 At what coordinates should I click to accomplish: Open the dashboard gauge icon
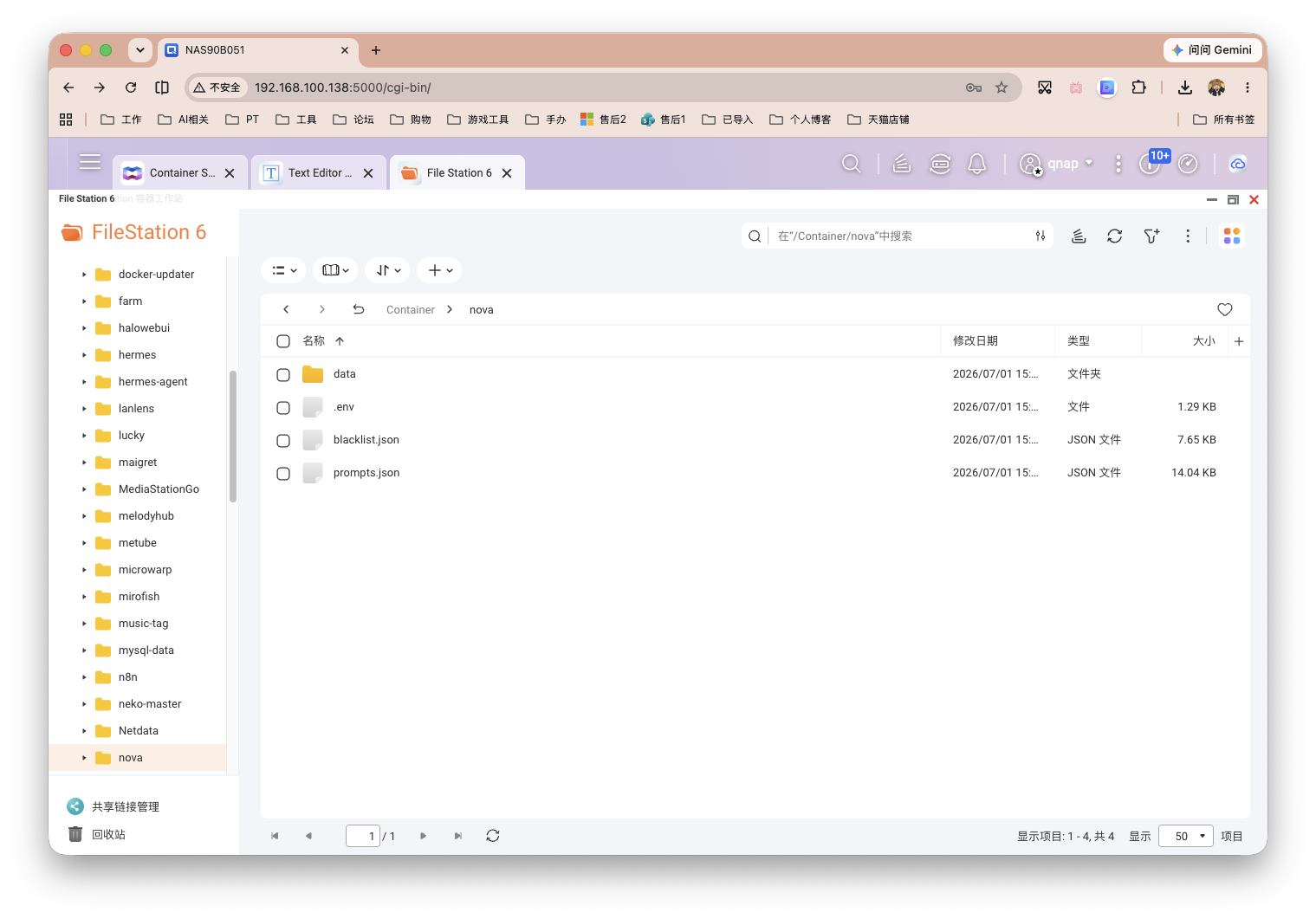pos(1188,164)
